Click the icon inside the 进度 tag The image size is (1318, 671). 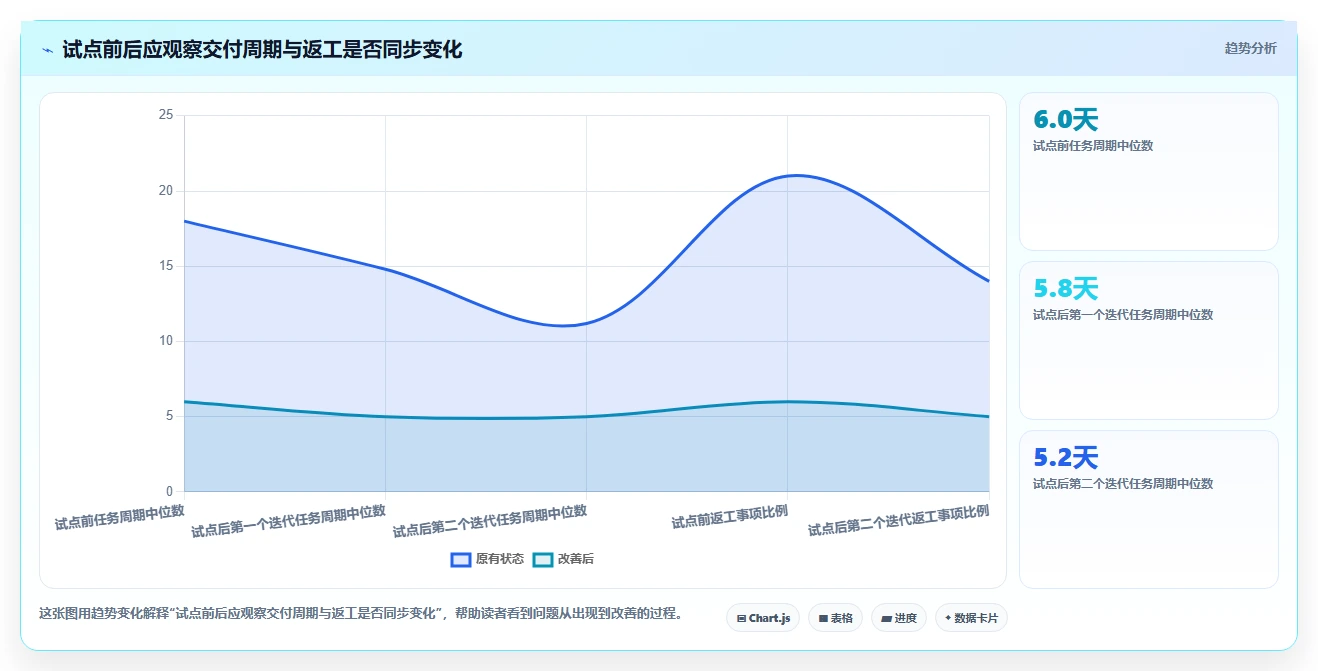pyautogui.click(x=886, y=618)
